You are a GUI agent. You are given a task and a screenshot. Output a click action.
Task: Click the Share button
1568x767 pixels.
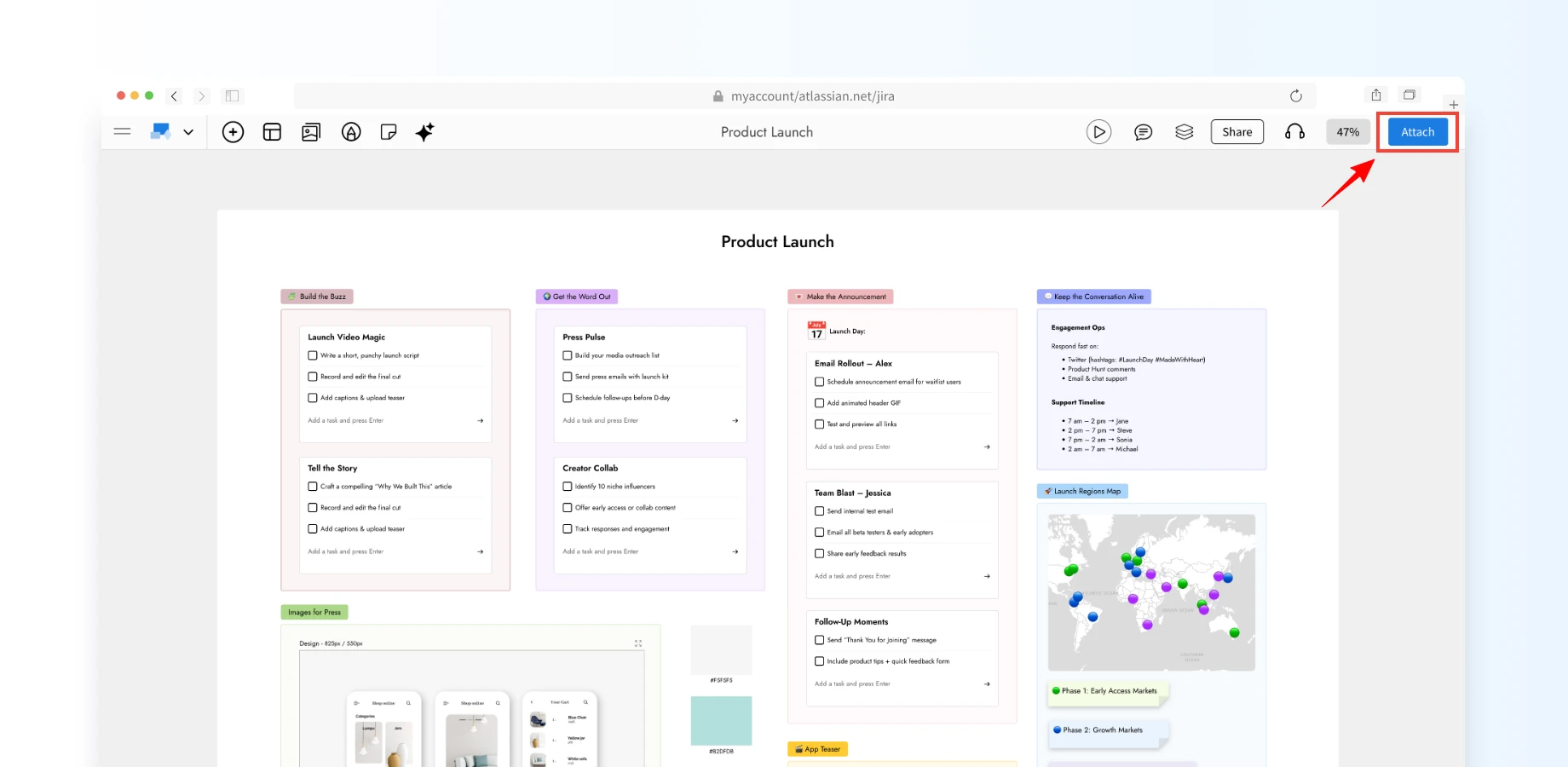click(x=1237, y=132)
